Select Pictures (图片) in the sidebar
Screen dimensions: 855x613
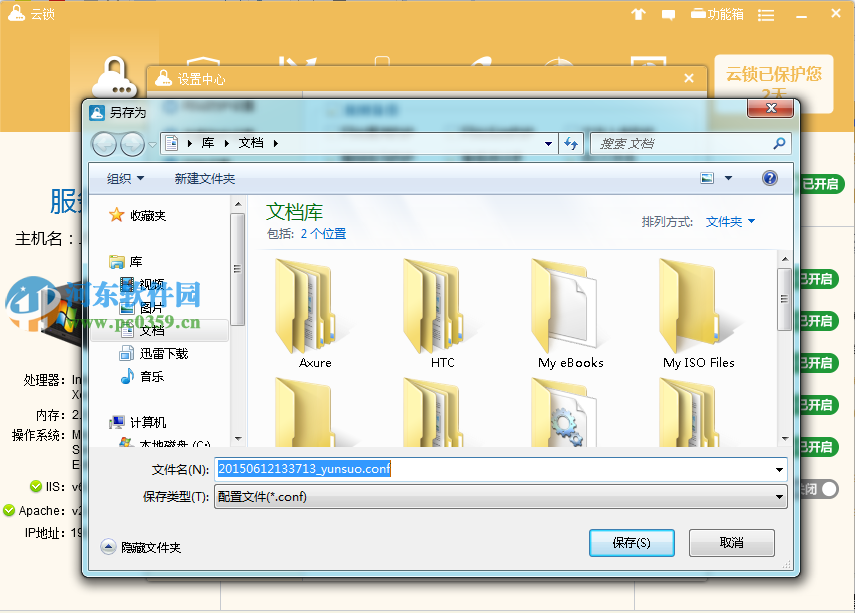click(142, 308)
